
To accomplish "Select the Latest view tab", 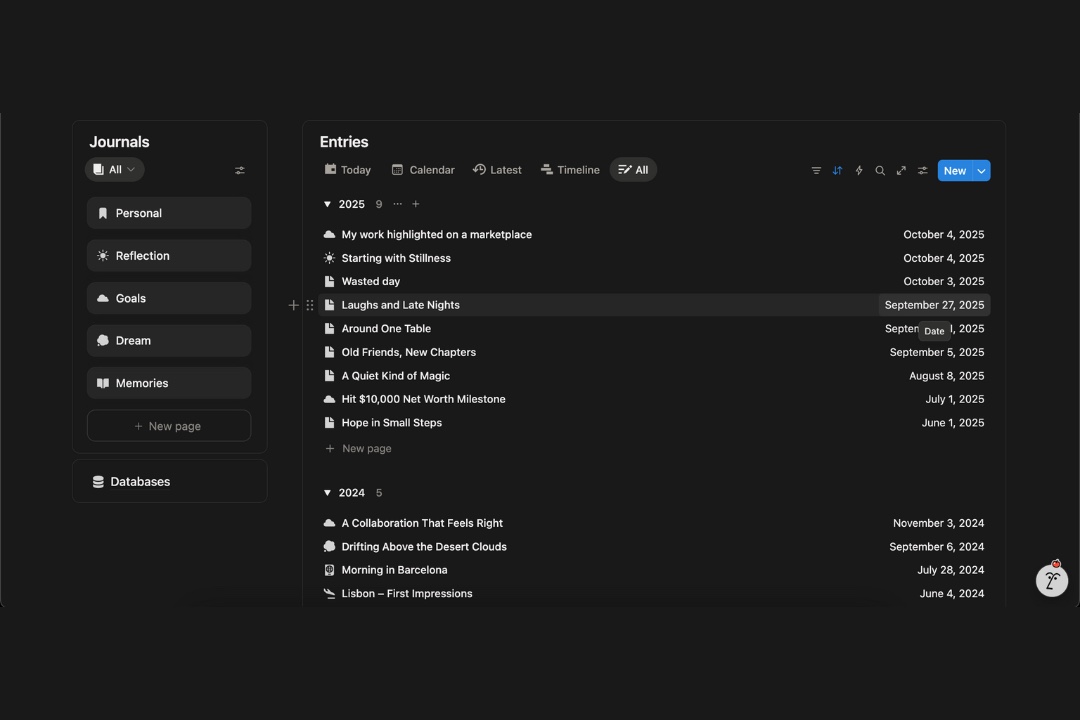I will tap(497, 170).
